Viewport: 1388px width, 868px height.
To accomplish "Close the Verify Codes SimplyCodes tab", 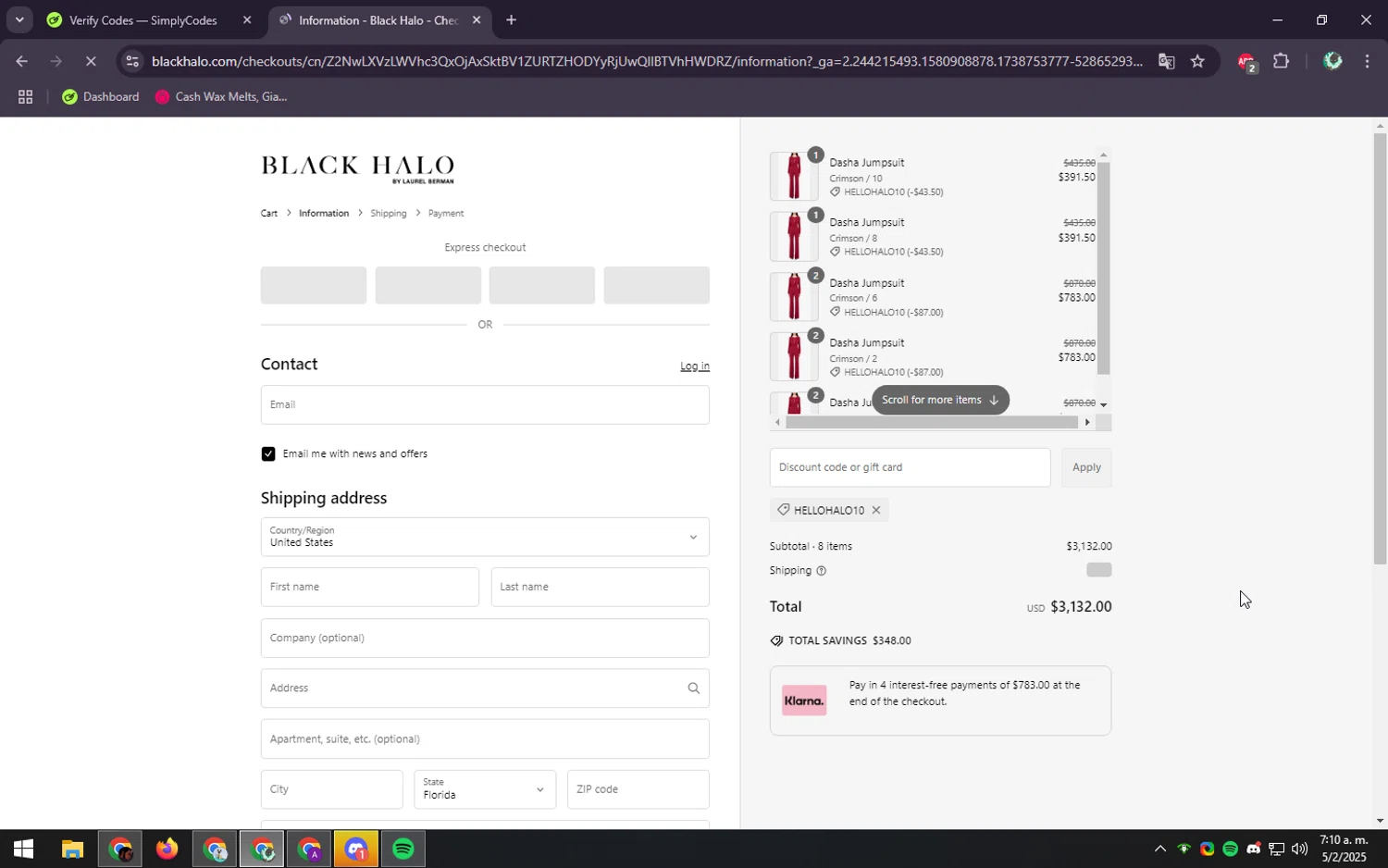I will [246, 19].
